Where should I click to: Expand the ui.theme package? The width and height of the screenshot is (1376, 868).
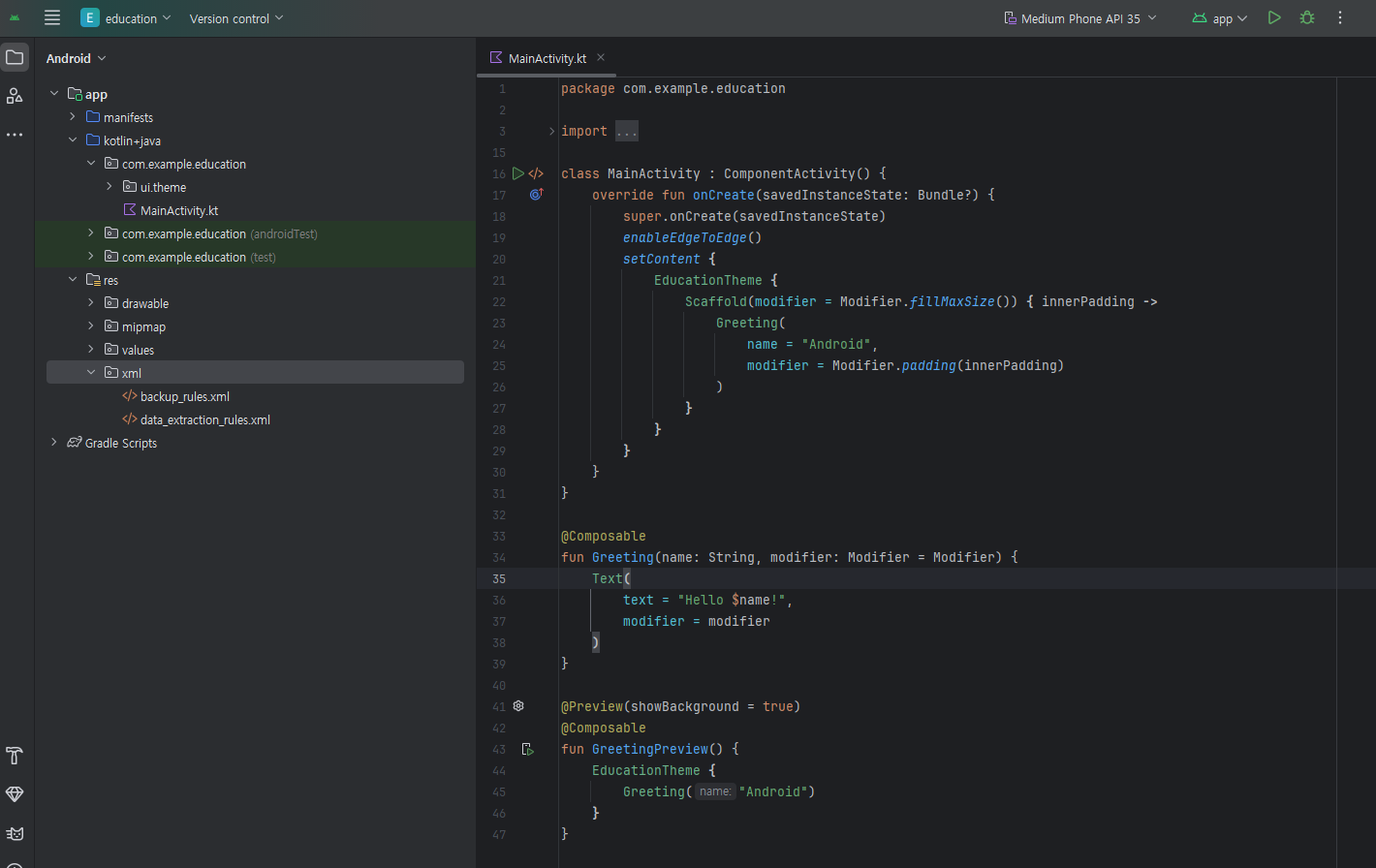[x=109, y=187]
